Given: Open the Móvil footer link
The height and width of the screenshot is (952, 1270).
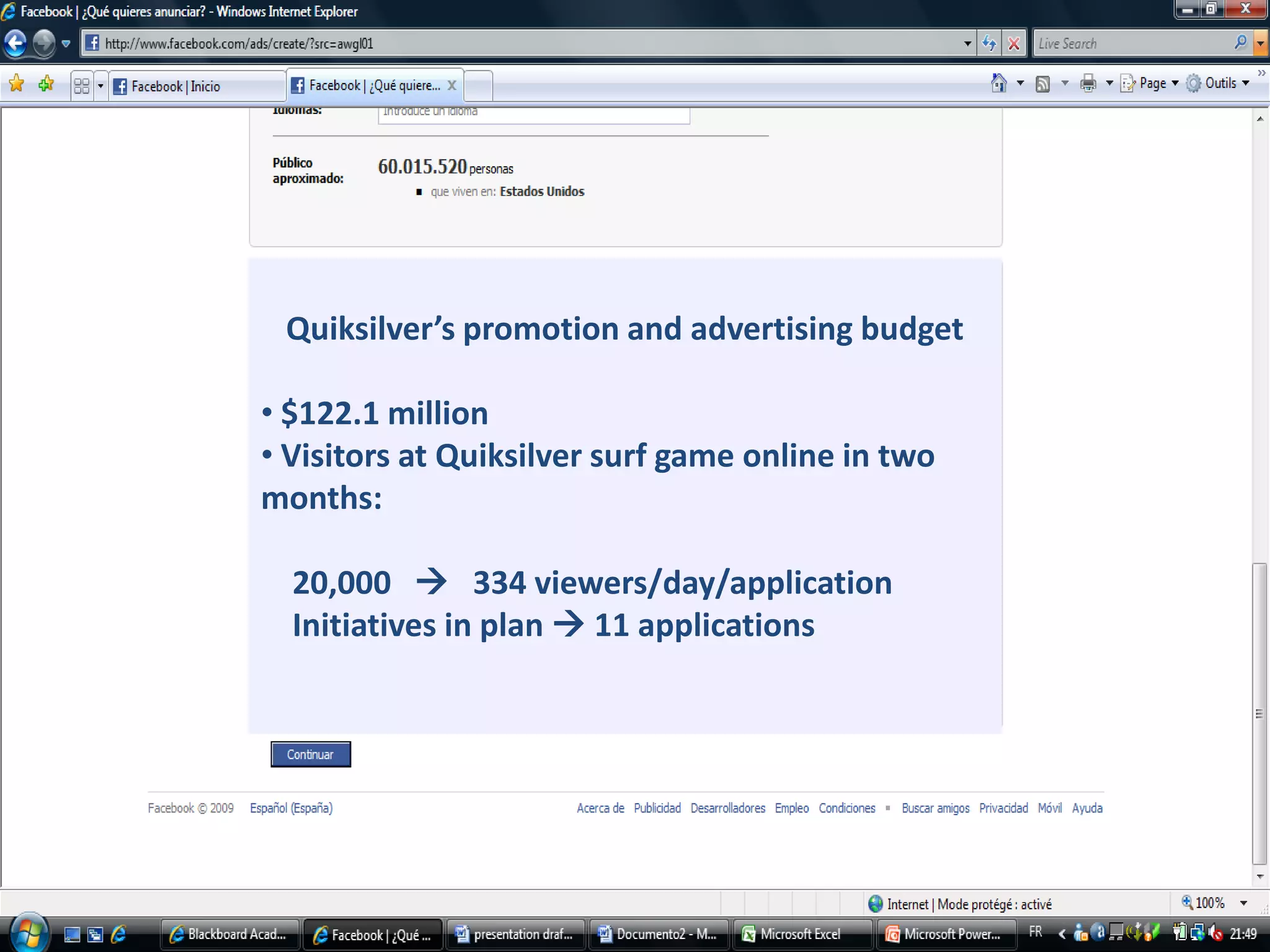Looking at the screenshot, I should [x=1050, y=808].
